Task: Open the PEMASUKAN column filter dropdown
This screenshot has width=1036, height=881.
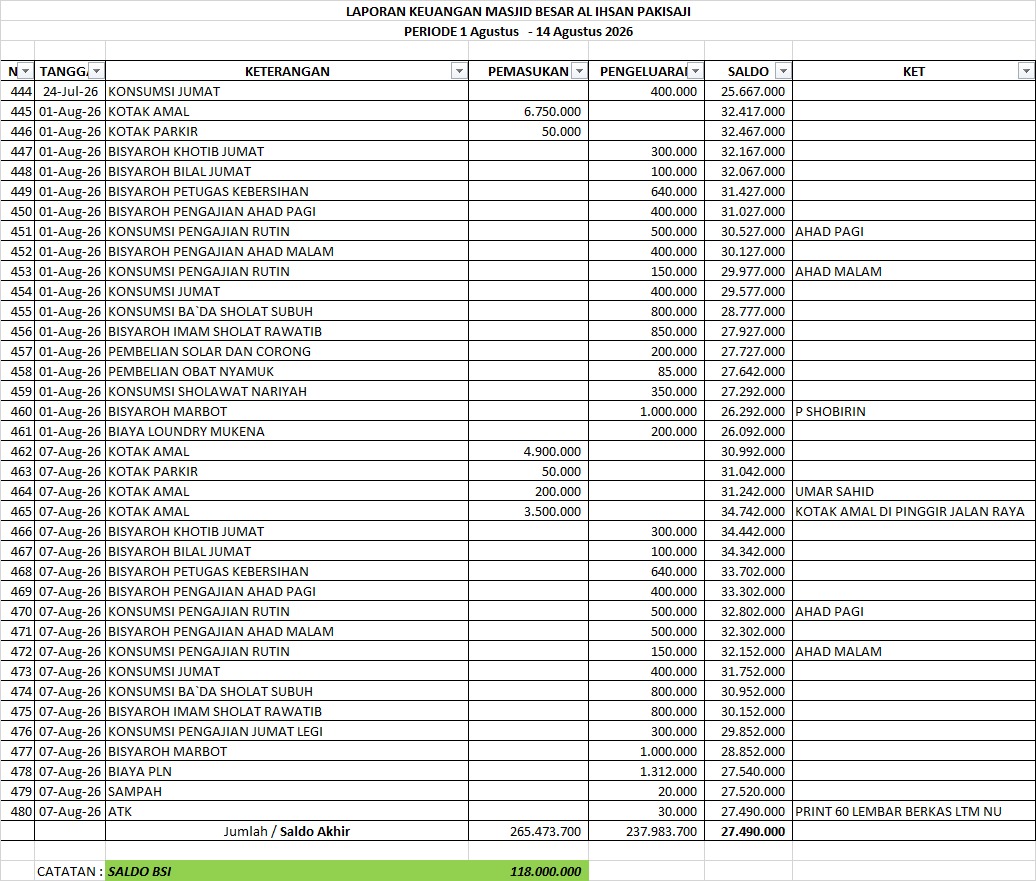Action: click(579, 71)
